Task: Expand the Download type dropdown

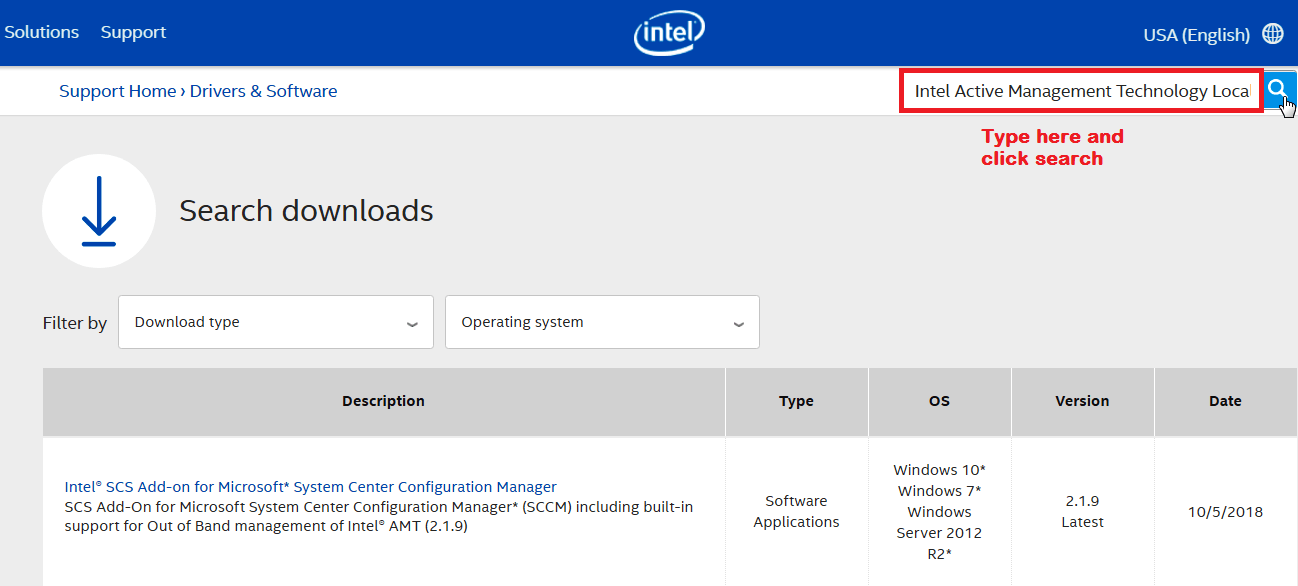Action: click(276, 322)
